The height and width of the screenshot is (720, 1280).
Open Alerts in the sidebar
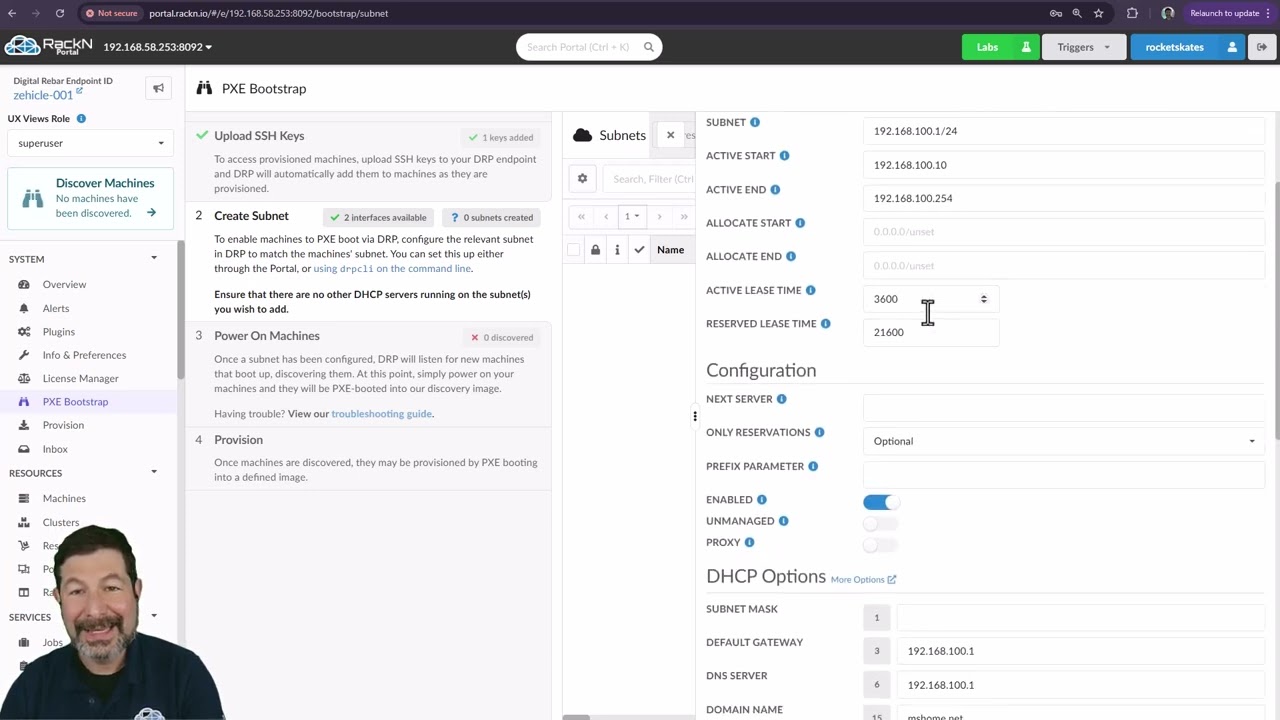(x=56, y=308)
